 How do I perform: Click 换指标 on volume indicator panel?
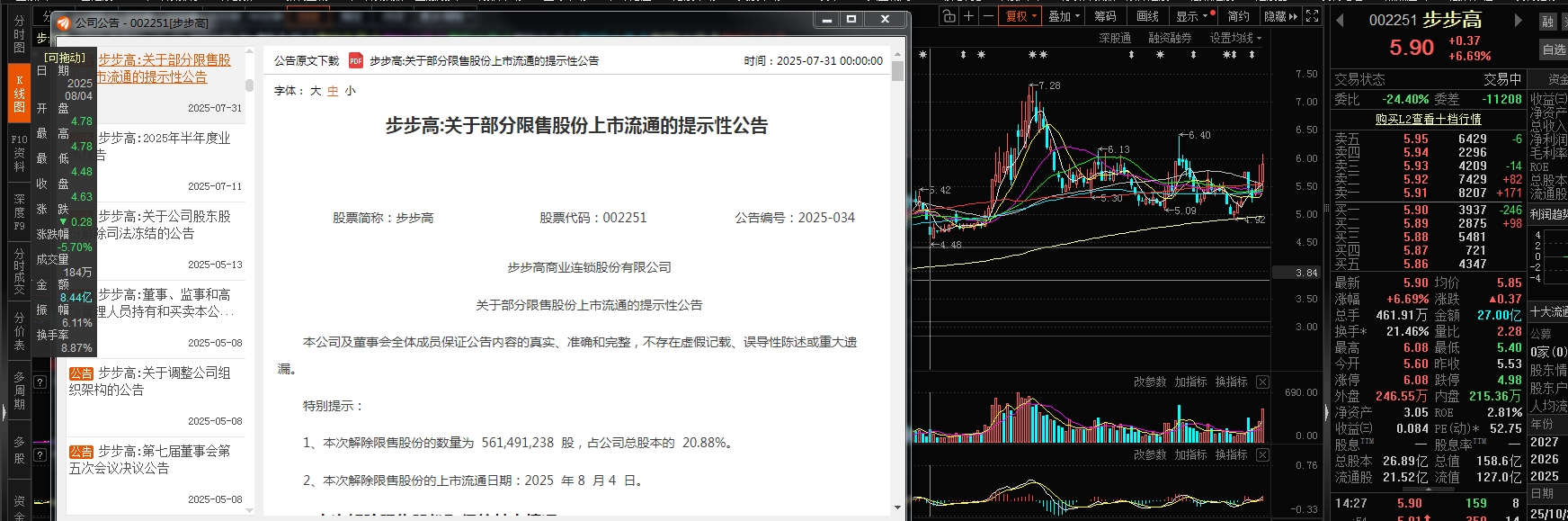[1231, 382]
